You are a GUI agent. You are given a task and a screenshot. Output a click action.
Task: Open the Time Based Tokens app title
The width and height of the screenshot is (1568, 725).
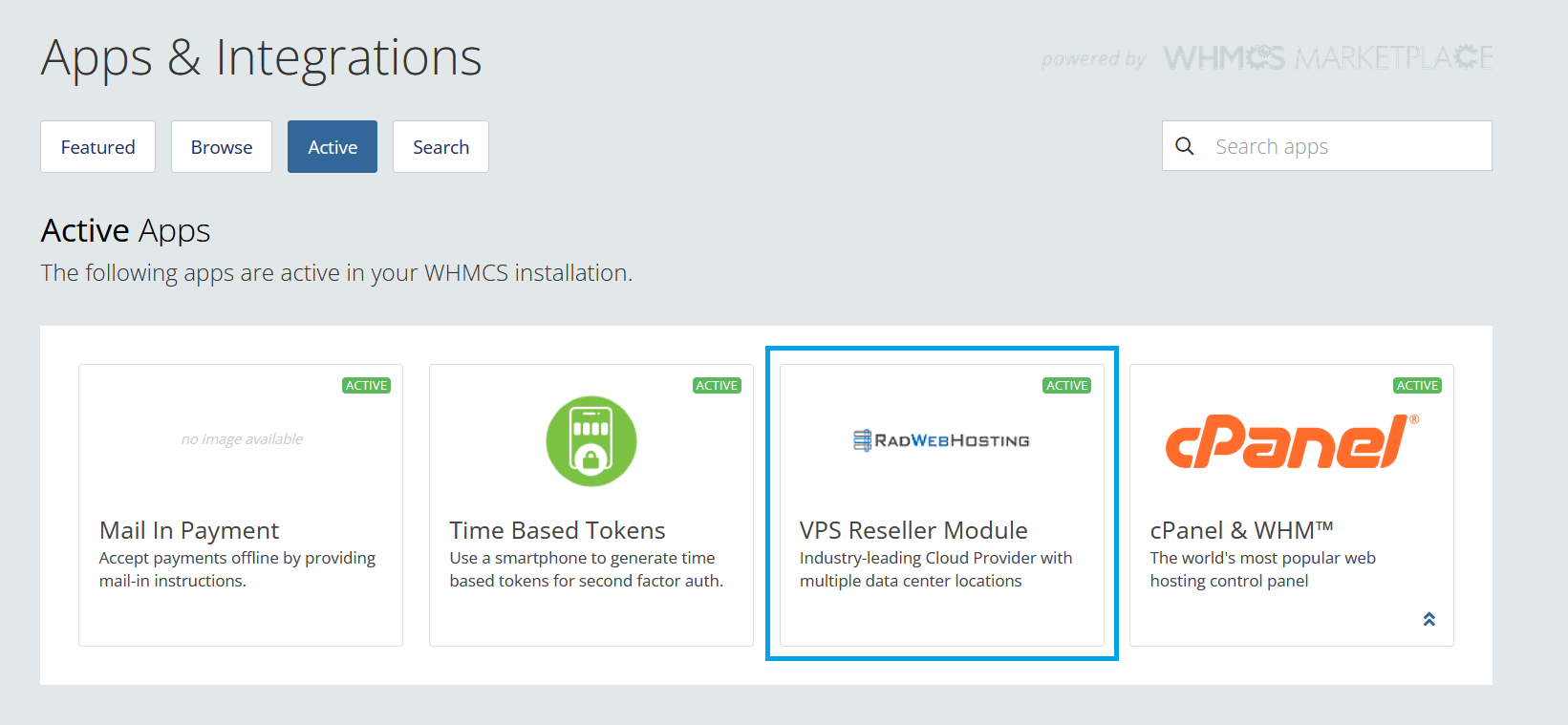(x=557, y=530)
